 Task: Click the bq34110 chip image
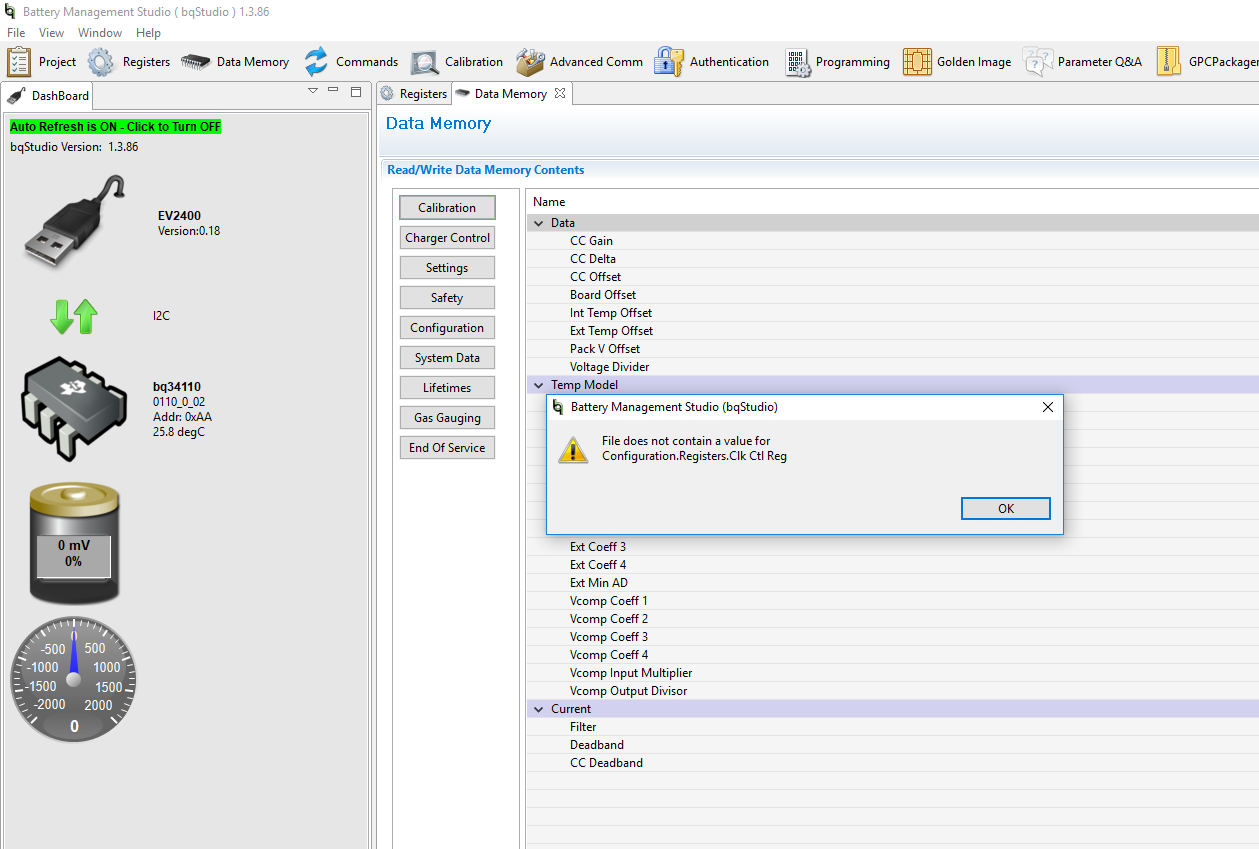(74, 410)
